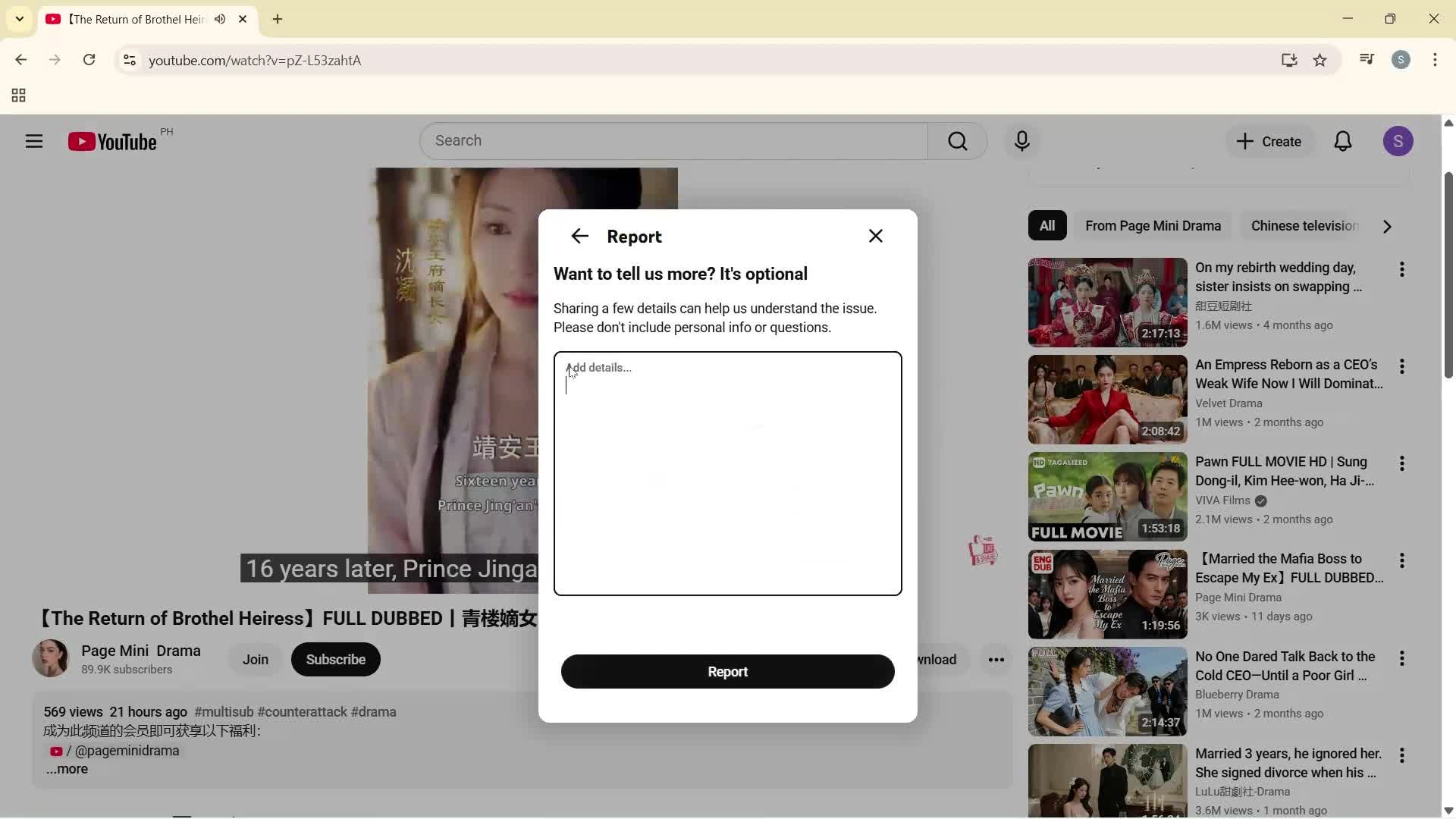Bookmark this page with the star icon
This screenshot has width=1456, height=819.
(x=1320, y=60)
